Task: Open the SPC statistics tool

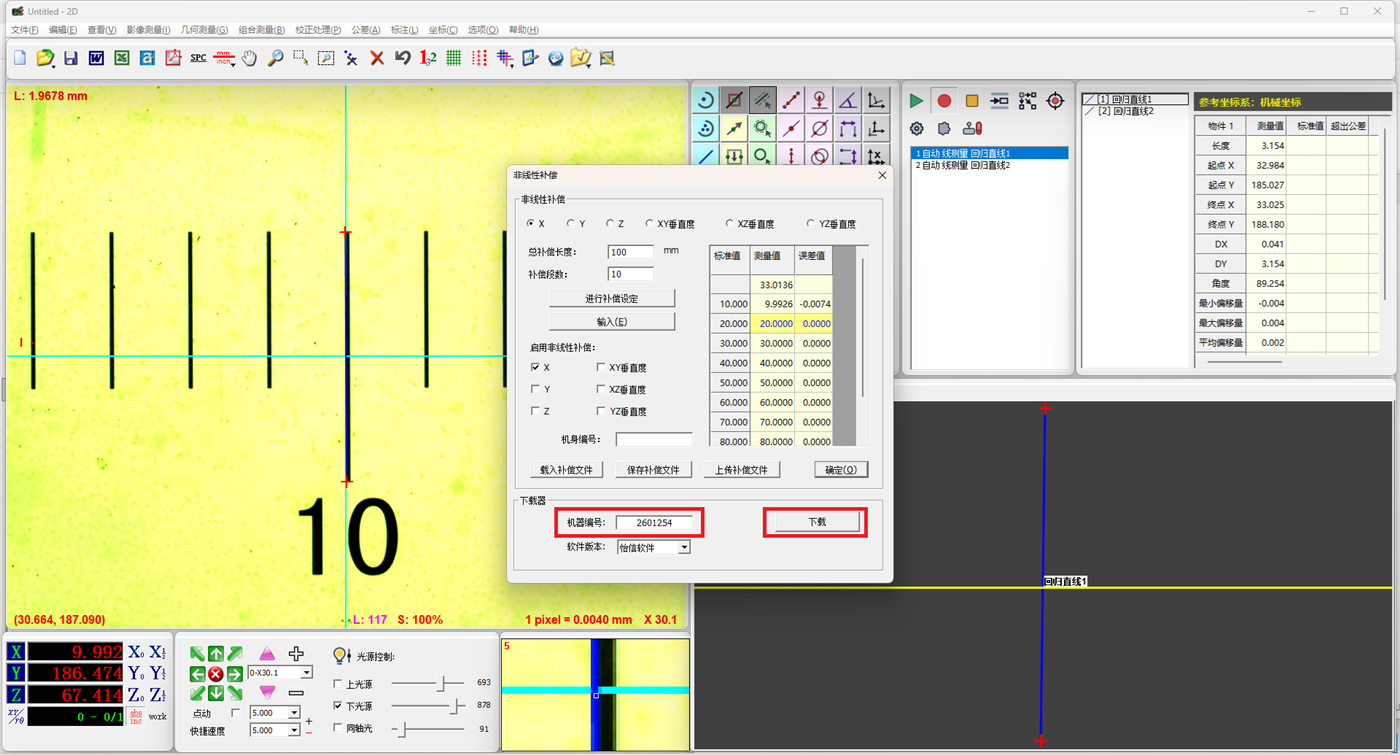Action: pyautogui.click(x=198, y=58)
